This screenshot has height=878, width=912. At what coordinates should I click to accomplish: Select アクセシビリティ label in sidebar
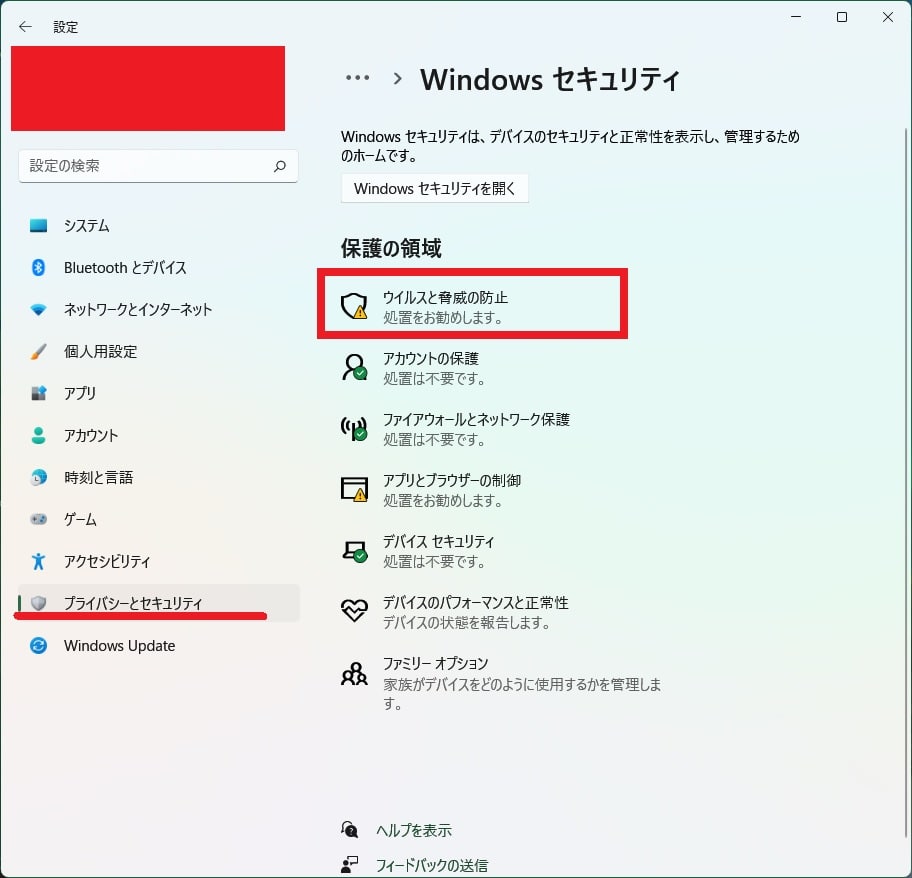pyautogui.click(x=107, y=561)
